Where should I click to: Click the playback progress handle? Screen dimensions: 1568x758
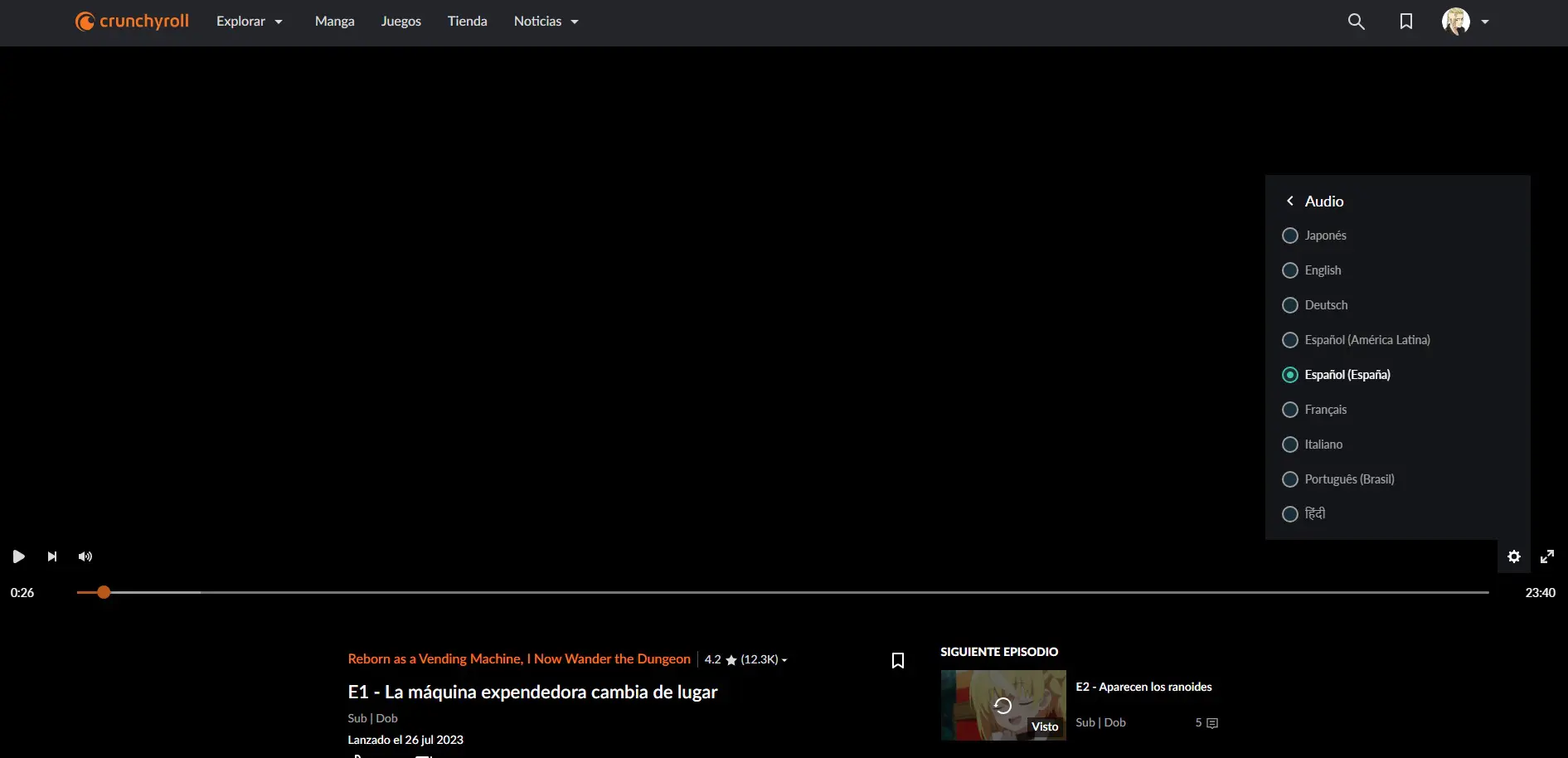(104, 592)
